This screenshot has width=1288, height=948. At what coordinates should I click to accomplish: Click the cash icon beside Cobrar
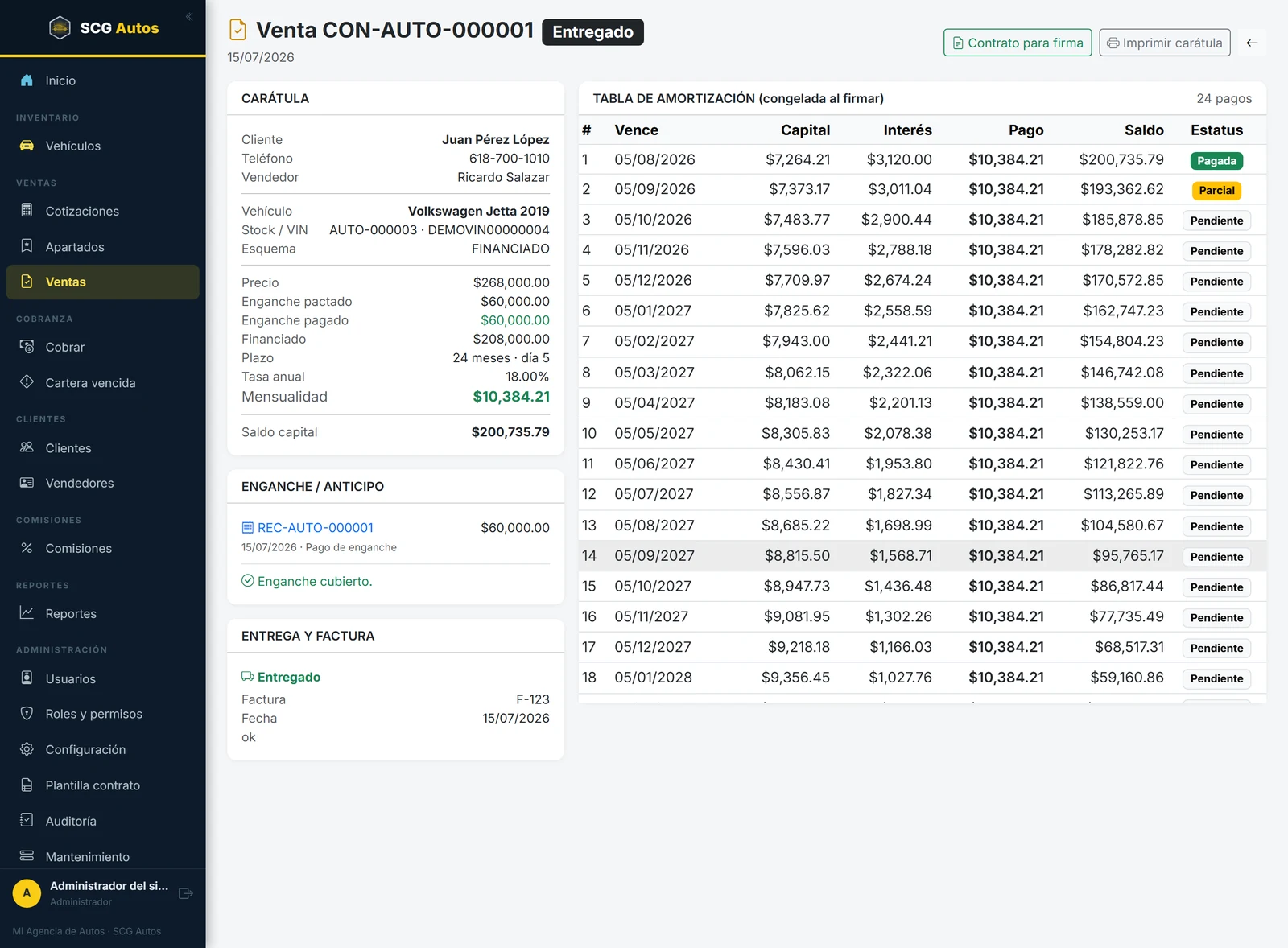click(x=27, y=347)
